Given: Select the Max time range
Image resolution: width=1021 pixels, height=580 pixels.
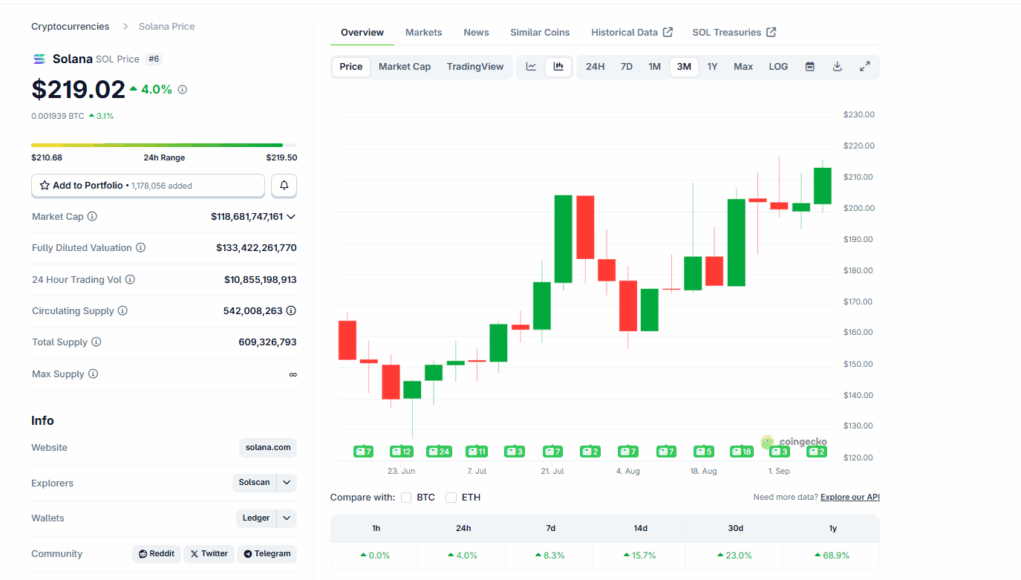Looking at the screenshot, I should click(743, 67).
